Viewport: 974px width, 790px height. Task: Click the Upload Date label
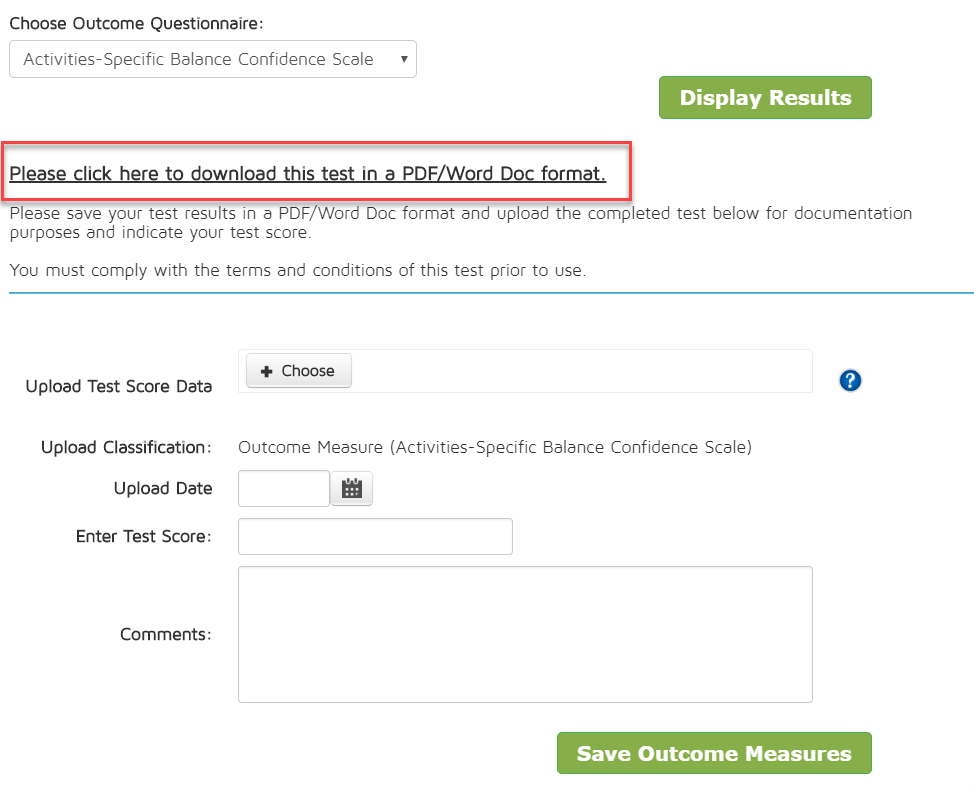coord(163,489)
